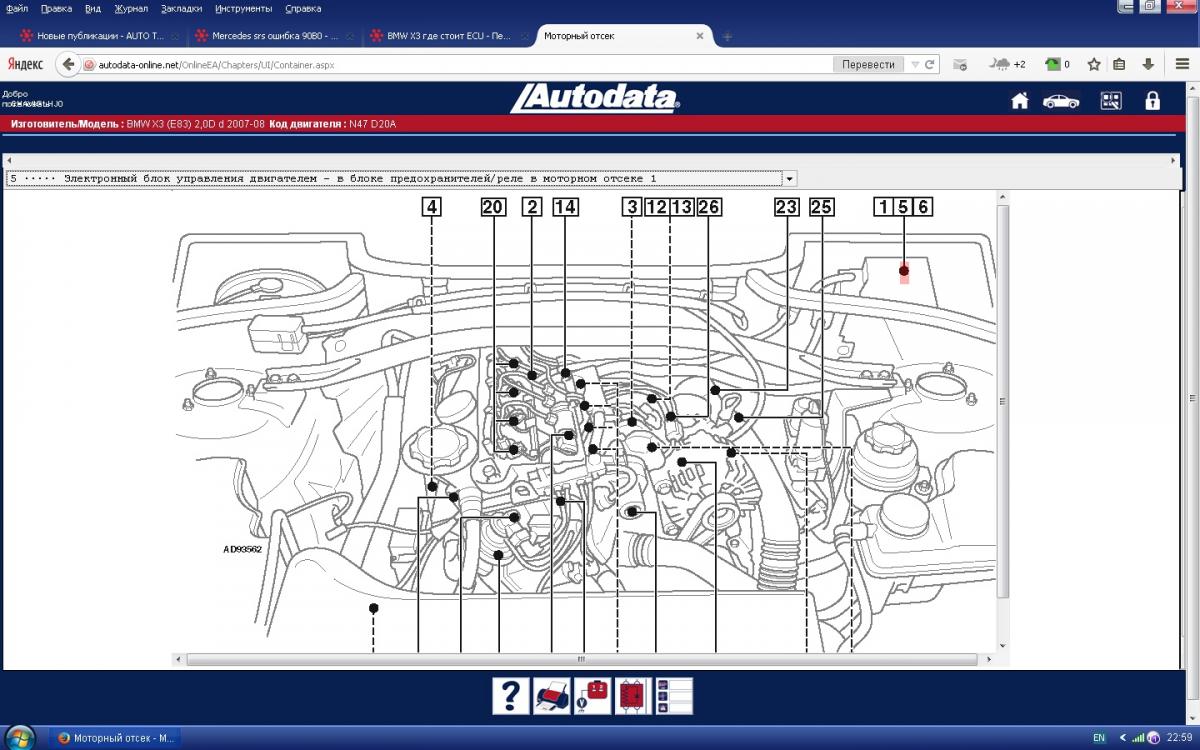Open the registration lookup icon in header

point(1111,101)
